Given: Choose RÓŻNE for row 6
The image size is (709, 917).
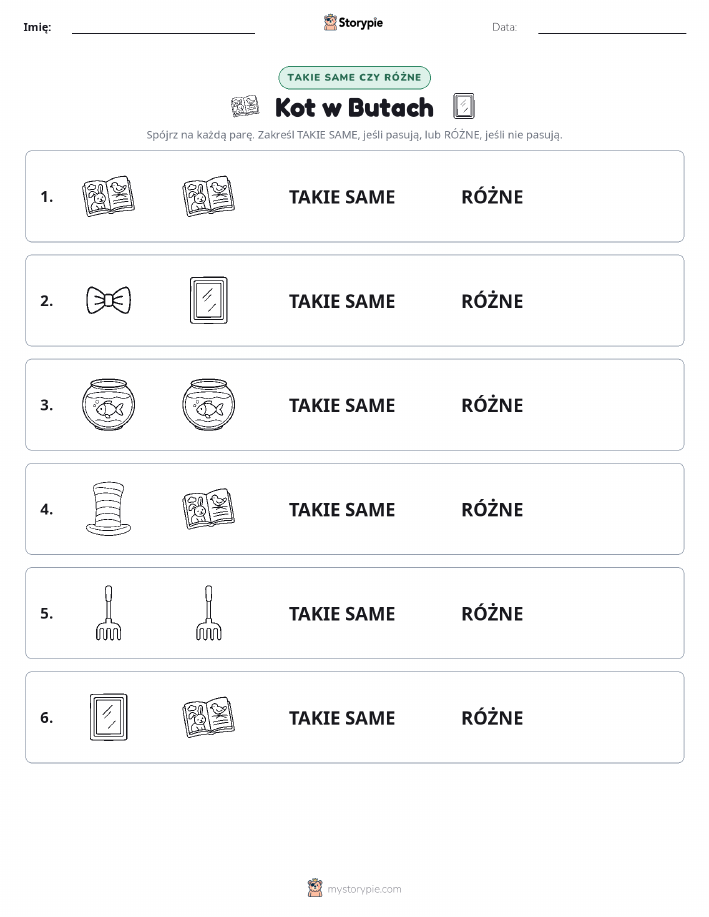Looking at the screenshot, I should (493, 717).
